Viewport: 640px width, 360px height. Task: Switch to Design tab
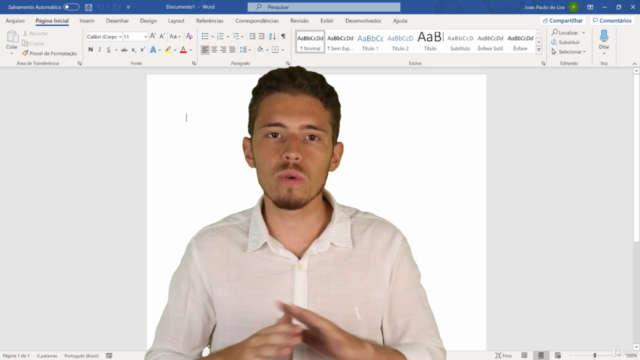point(148,21)
